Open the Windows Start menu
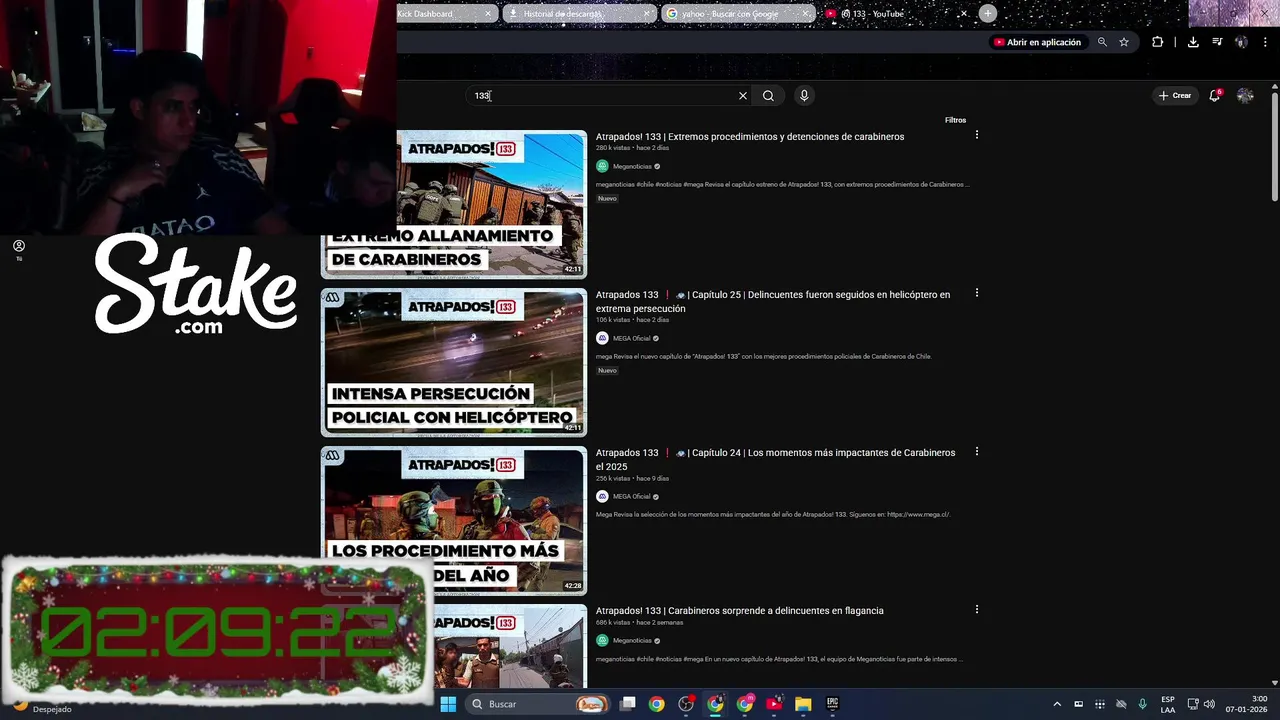The image size is (1280, 720). coord(448,704)
